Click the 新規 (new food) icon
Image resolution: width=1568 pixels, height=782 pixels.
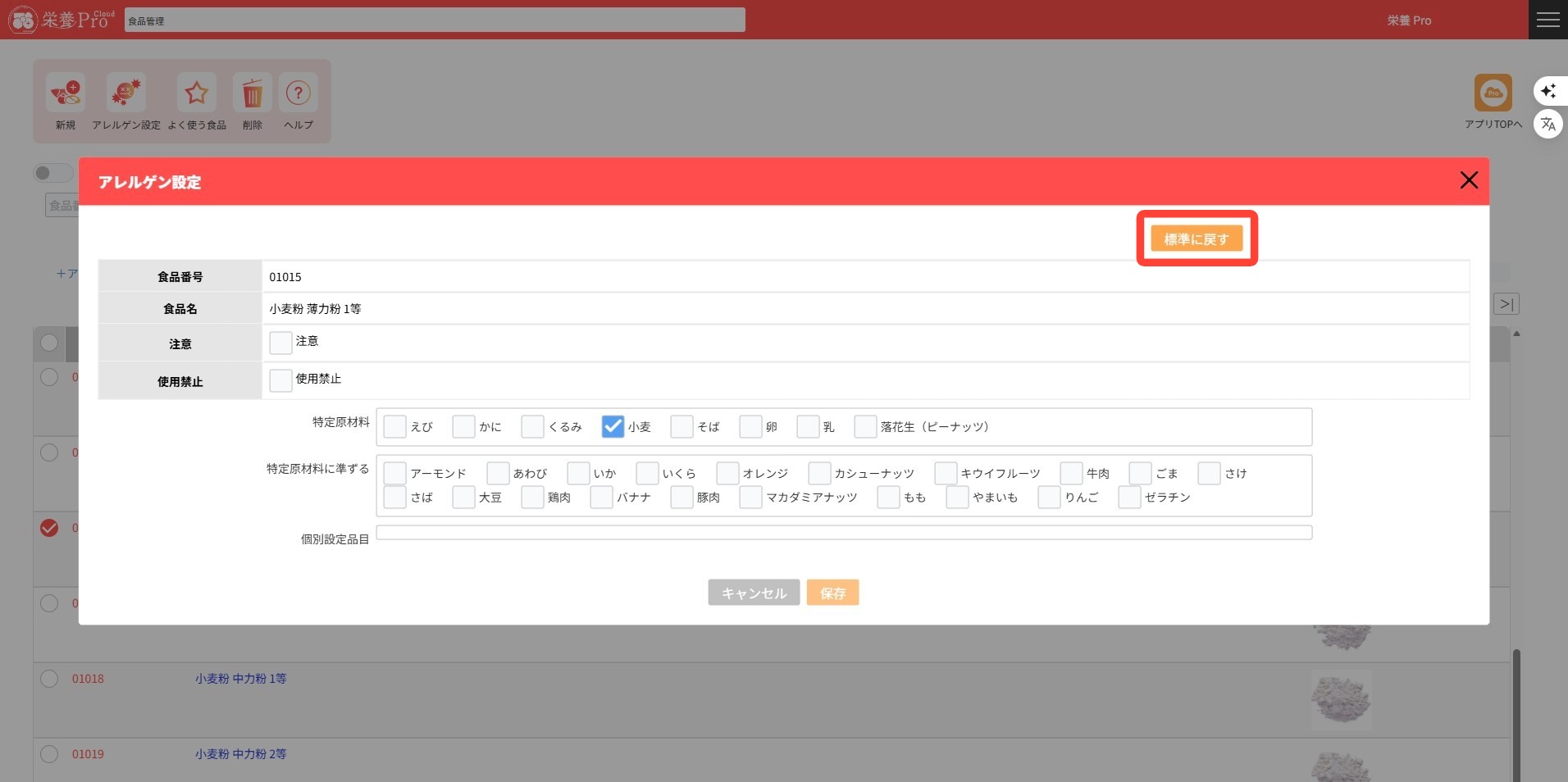66,94
